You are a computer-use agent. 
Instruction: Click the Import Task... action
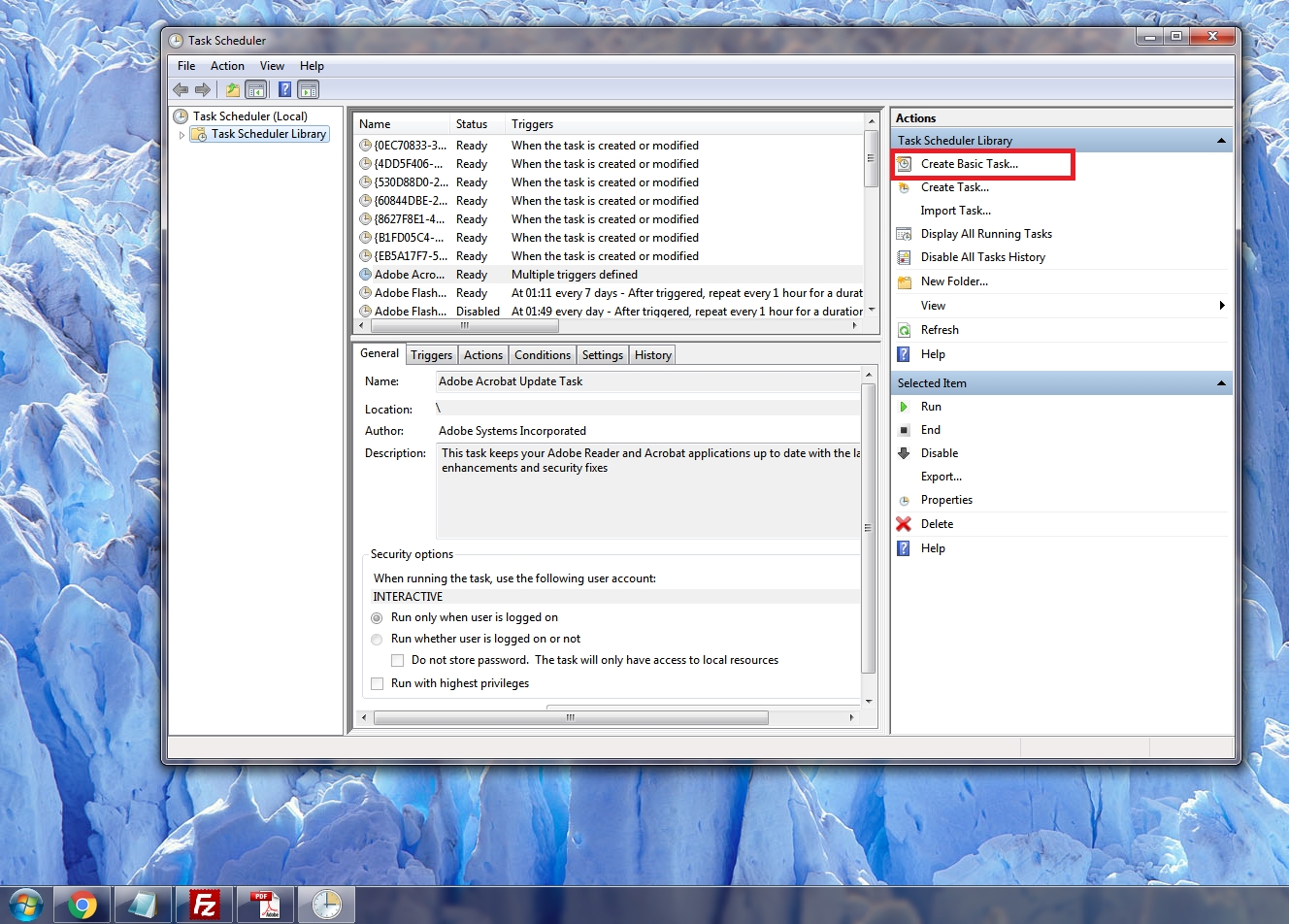click(956, 211)
